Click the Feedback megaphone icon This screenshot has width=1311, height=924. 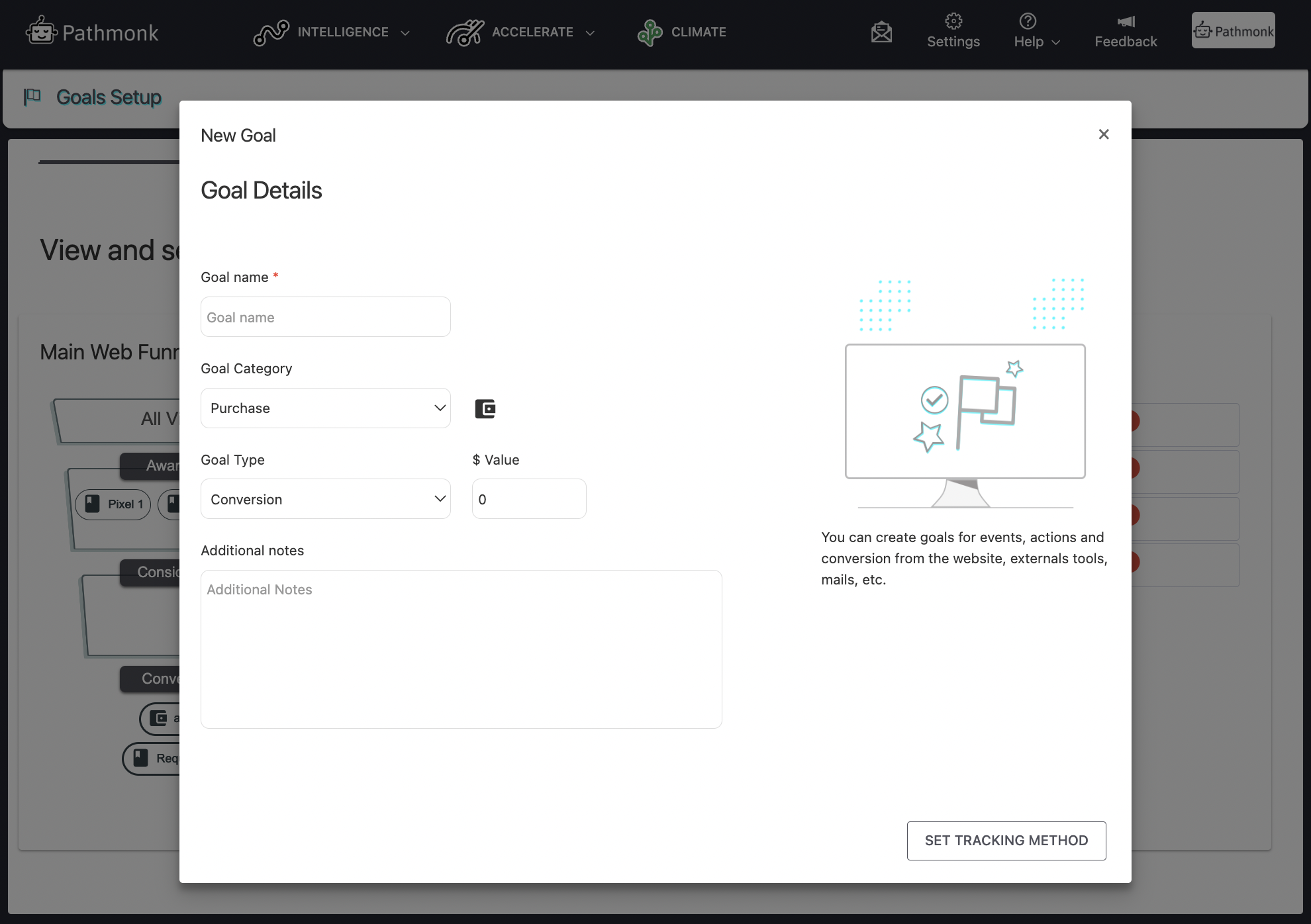pyautogui.click(x=1126, y=22)
